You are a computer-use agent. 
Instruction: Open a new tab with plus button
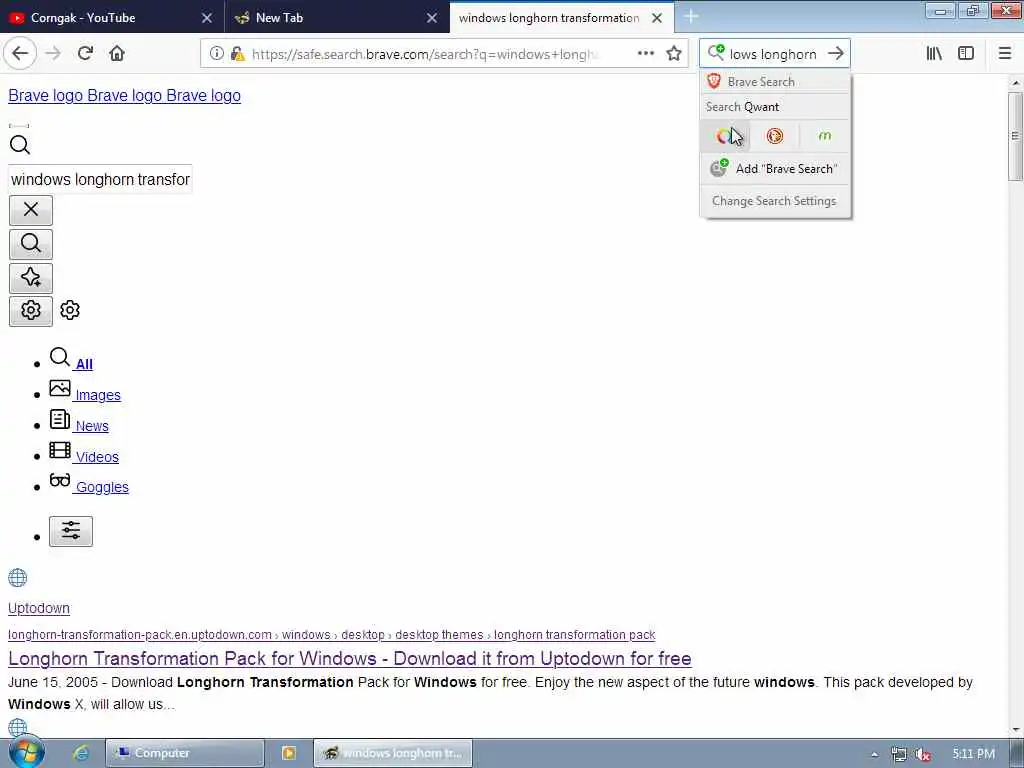(x=691, y=16)
